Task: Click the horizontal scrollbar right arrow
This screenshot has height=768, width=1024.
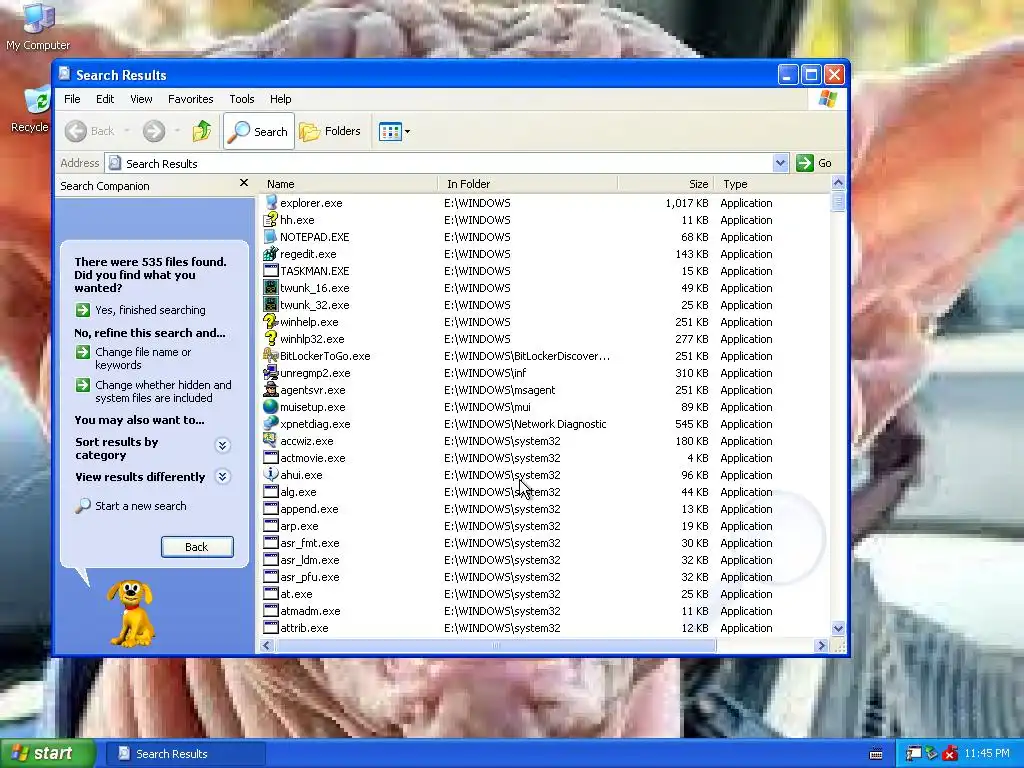Action: pos(821,645)
